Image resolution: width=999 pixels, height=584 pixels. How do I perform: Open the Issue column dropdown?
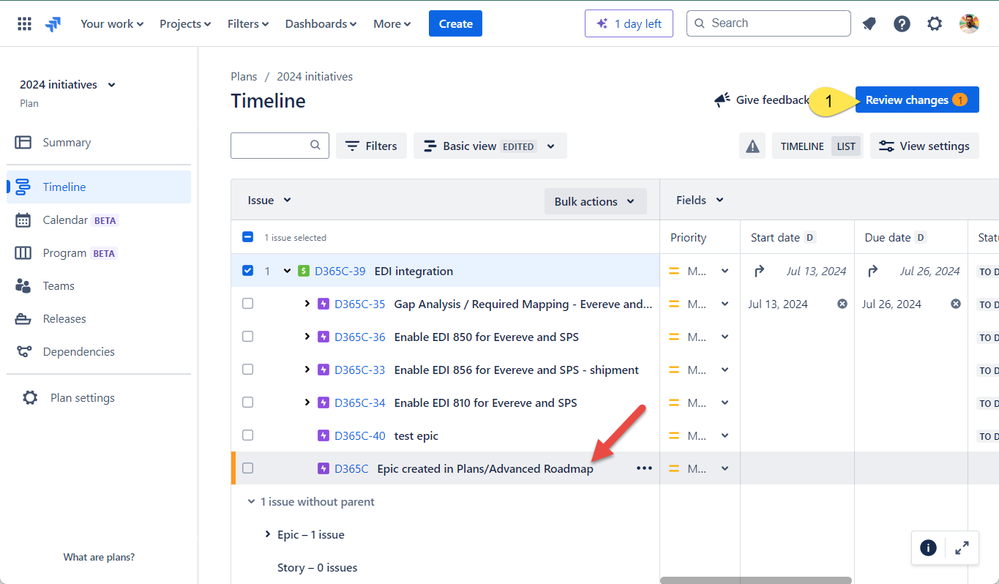269,200
